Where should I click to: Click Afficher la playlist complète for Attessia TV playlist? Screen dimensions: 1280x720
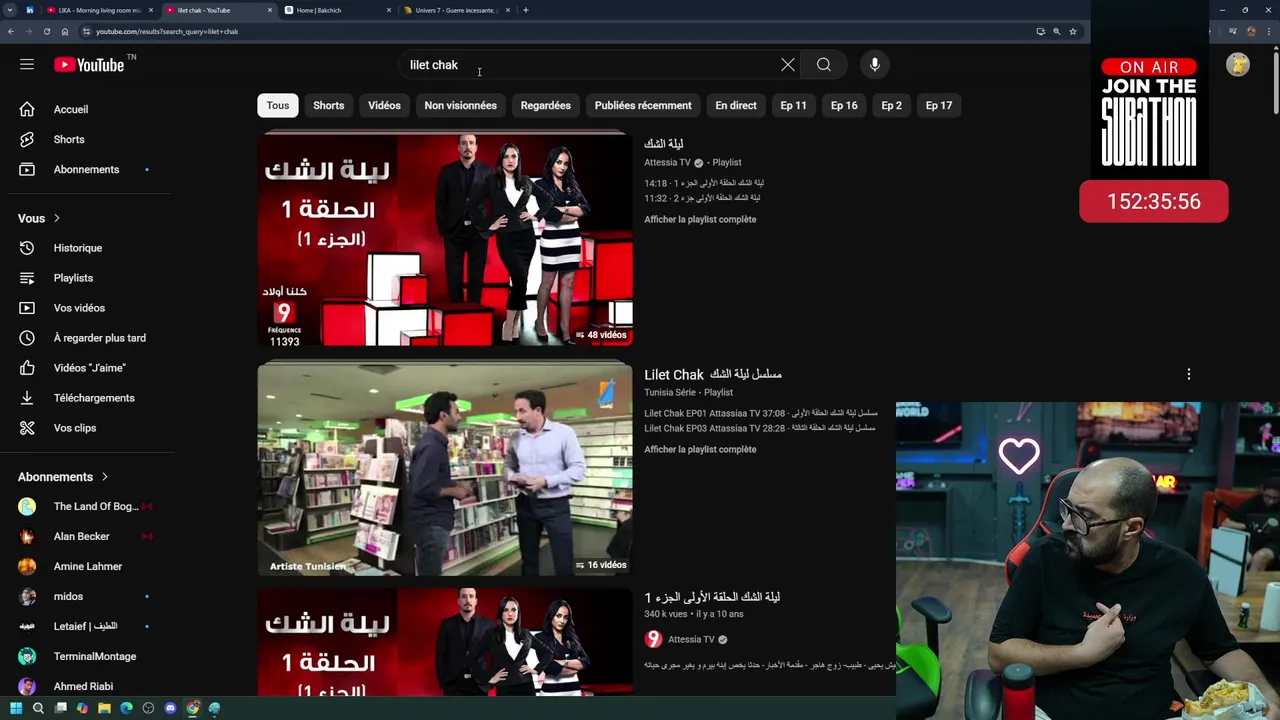(700, 219)
